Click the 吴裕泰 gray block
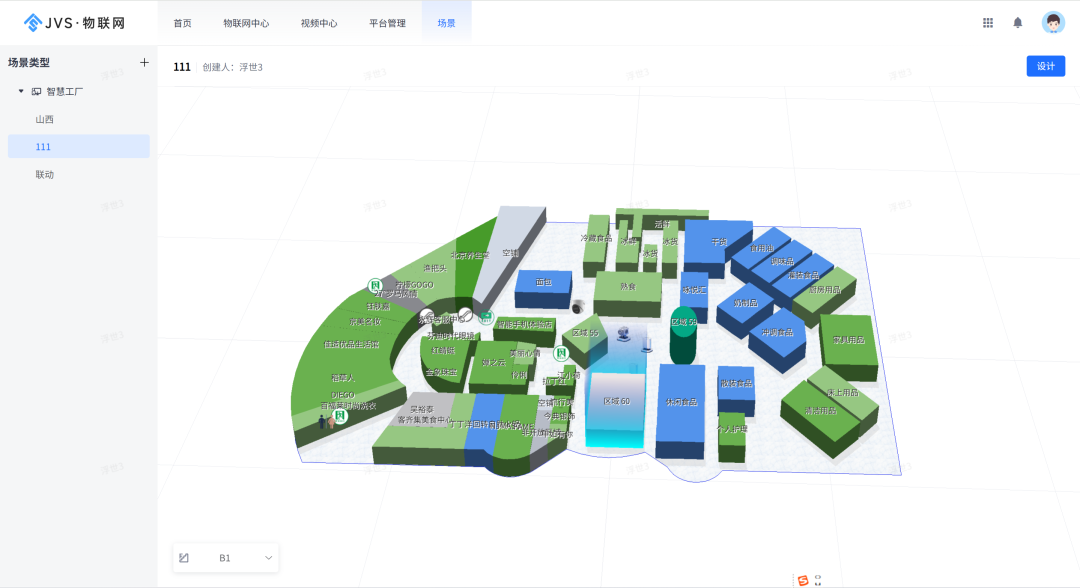This screenshot has width=1080, height=588. (422, 410)
